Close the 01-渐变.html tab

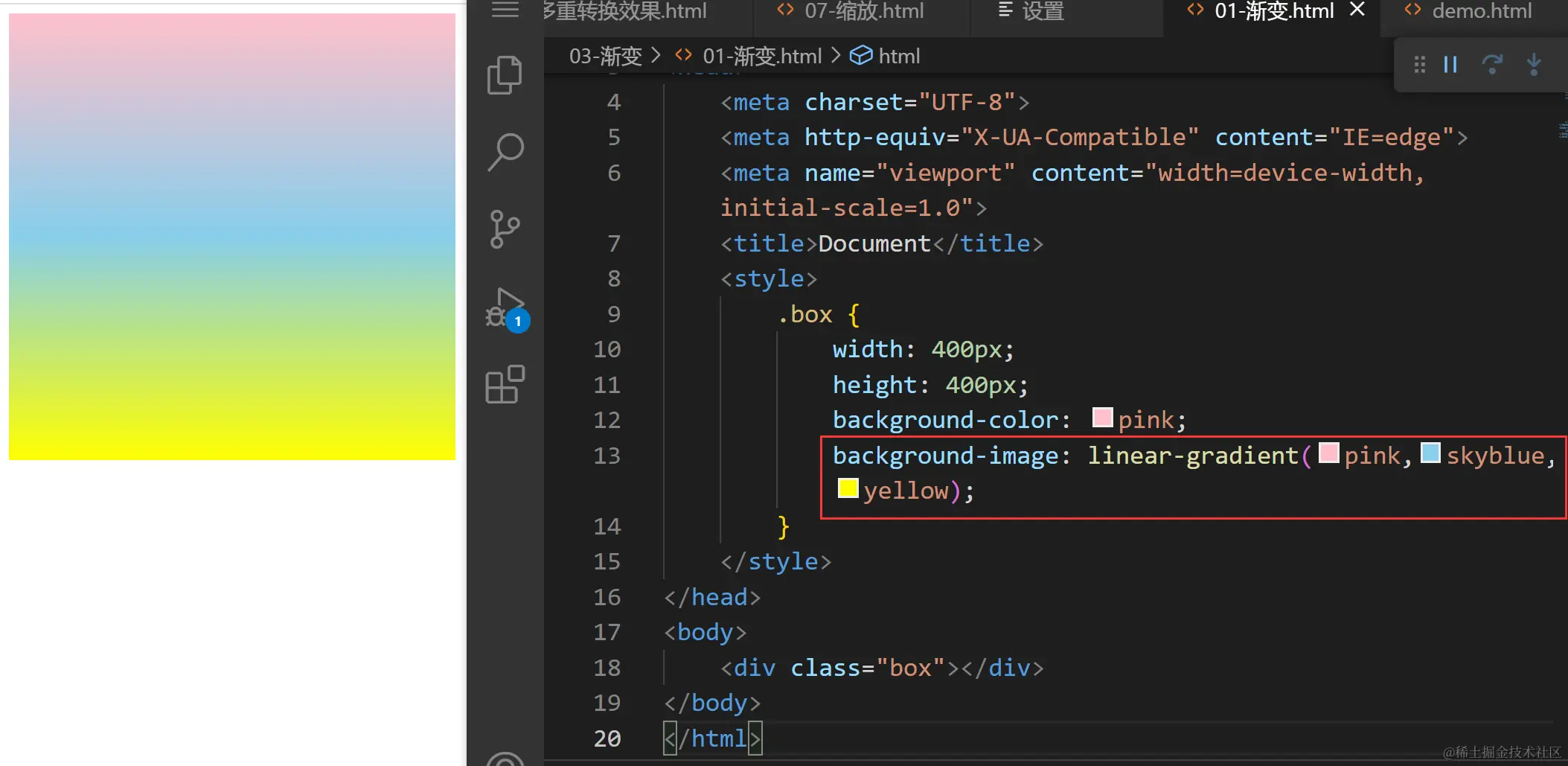[x=1357, y=10]
